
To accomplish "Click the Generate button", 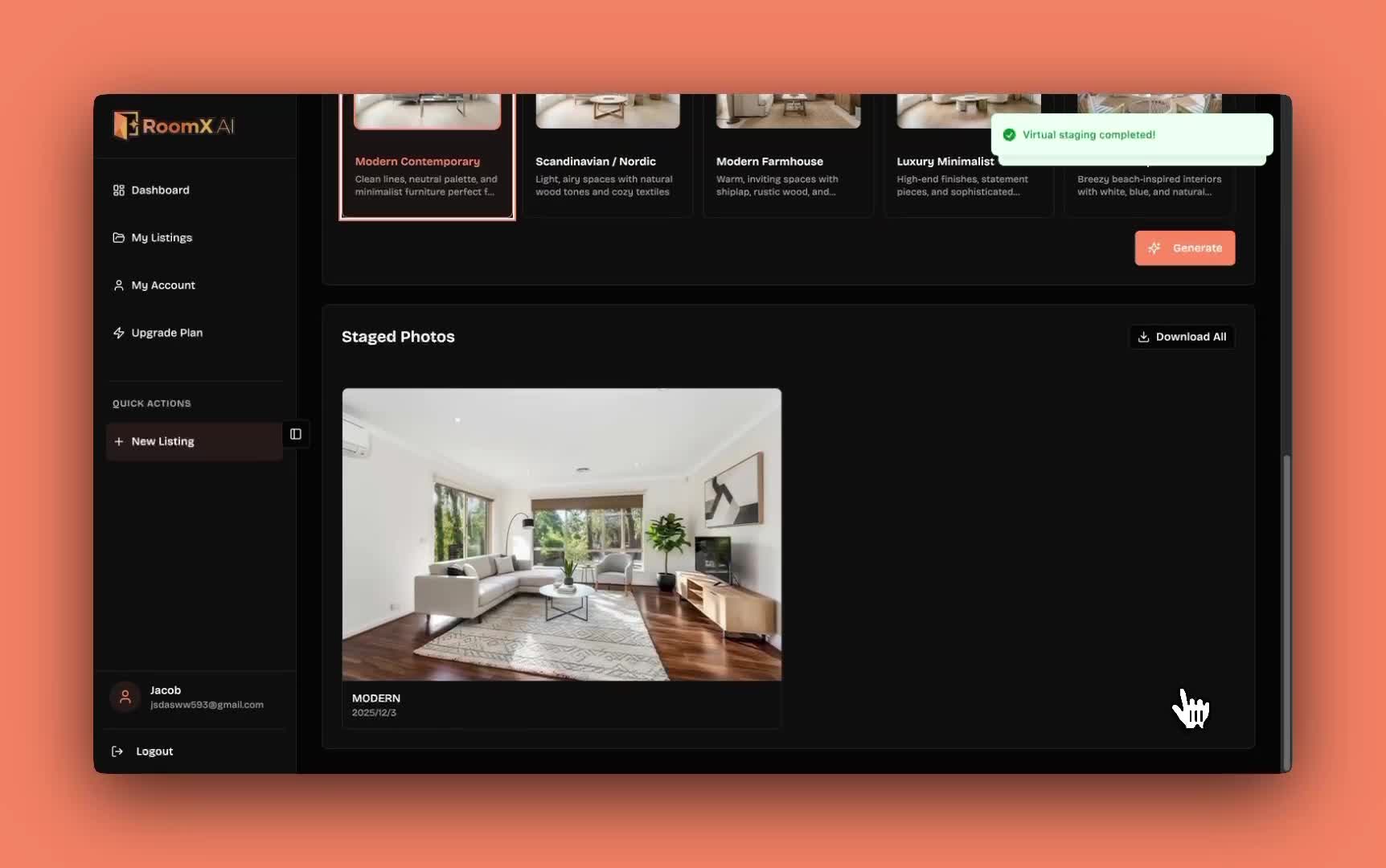I will (1186, 248).
